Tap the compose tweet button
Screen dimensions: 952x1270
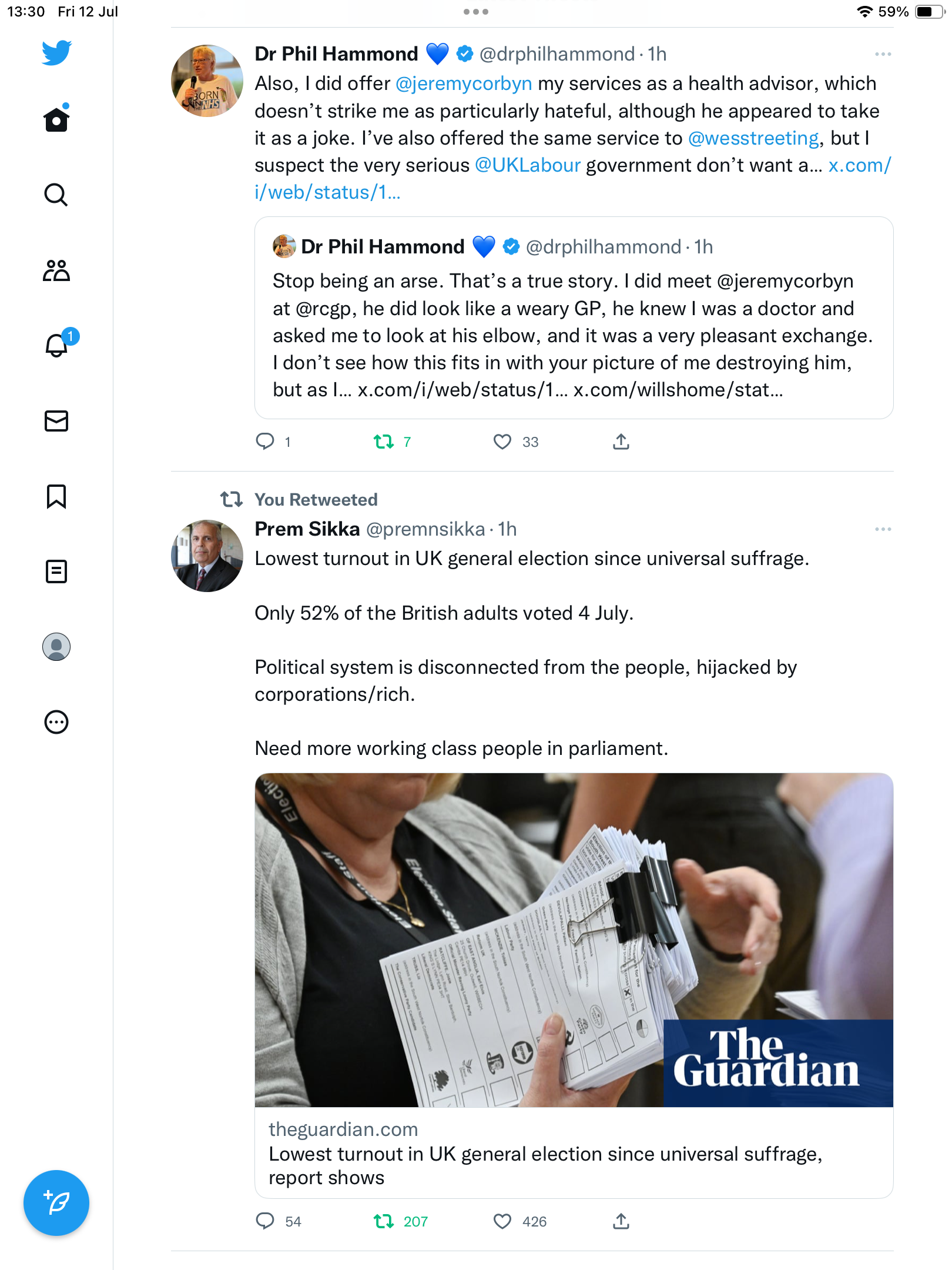[x=56, y=1203]
